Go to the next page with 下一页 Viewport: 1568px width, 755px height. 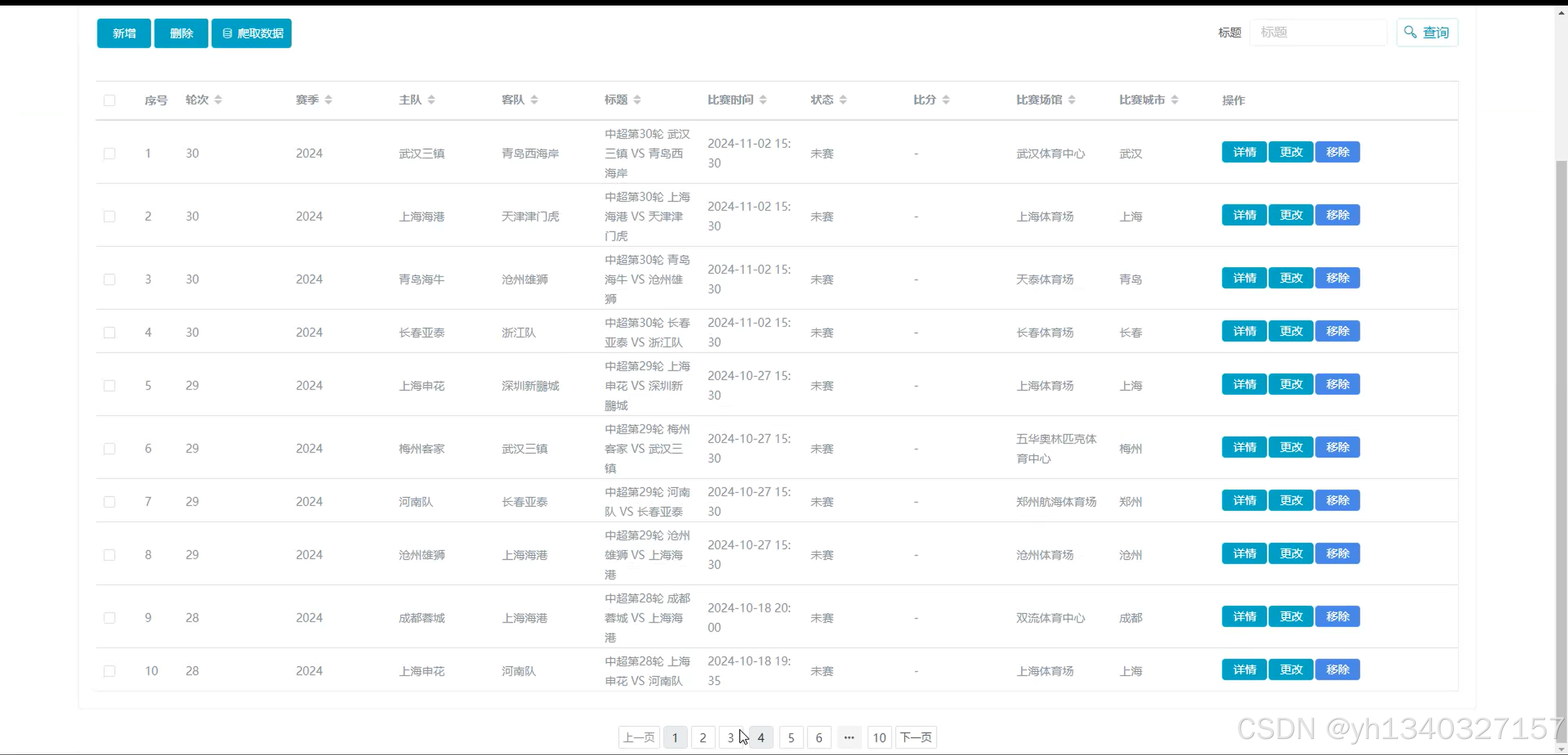tap(915, 737)
